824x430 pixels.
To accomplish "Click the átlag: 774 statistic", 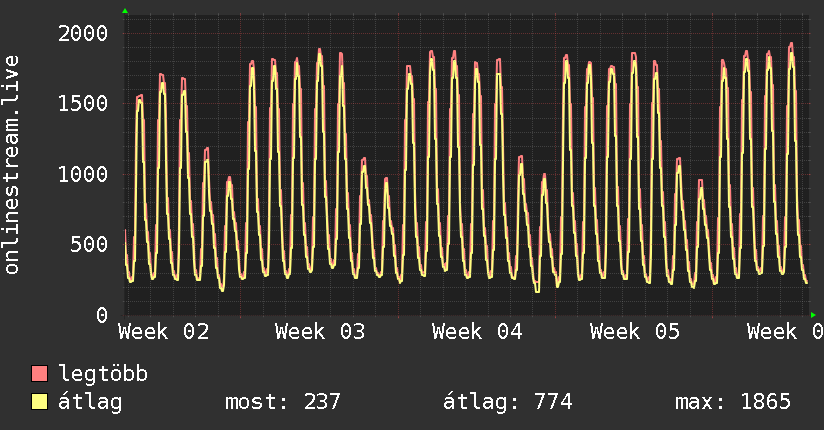I will click(x=508, y=402).
